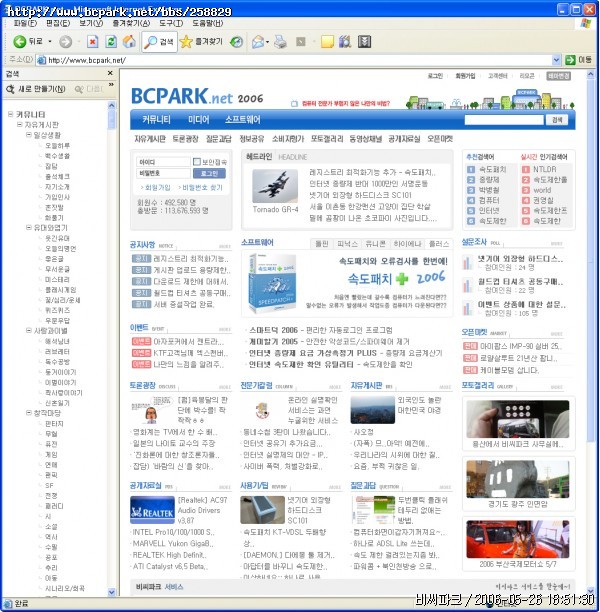The width and height of the screenshot is (600, 612).
Task: Print the page using printer icon
Action: [x=280, y=42]
